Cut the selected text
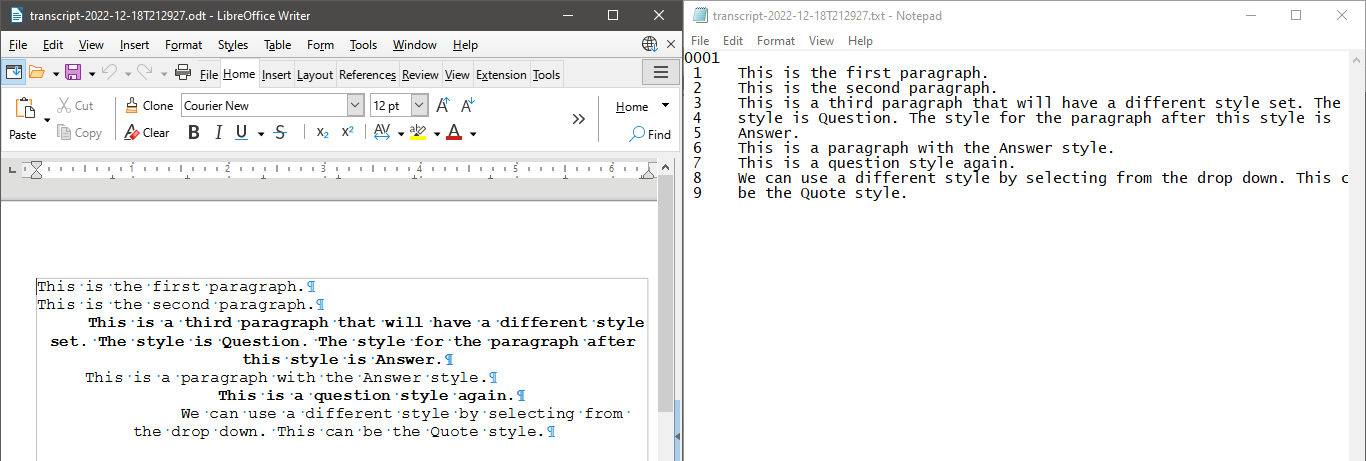 [75, 105]
